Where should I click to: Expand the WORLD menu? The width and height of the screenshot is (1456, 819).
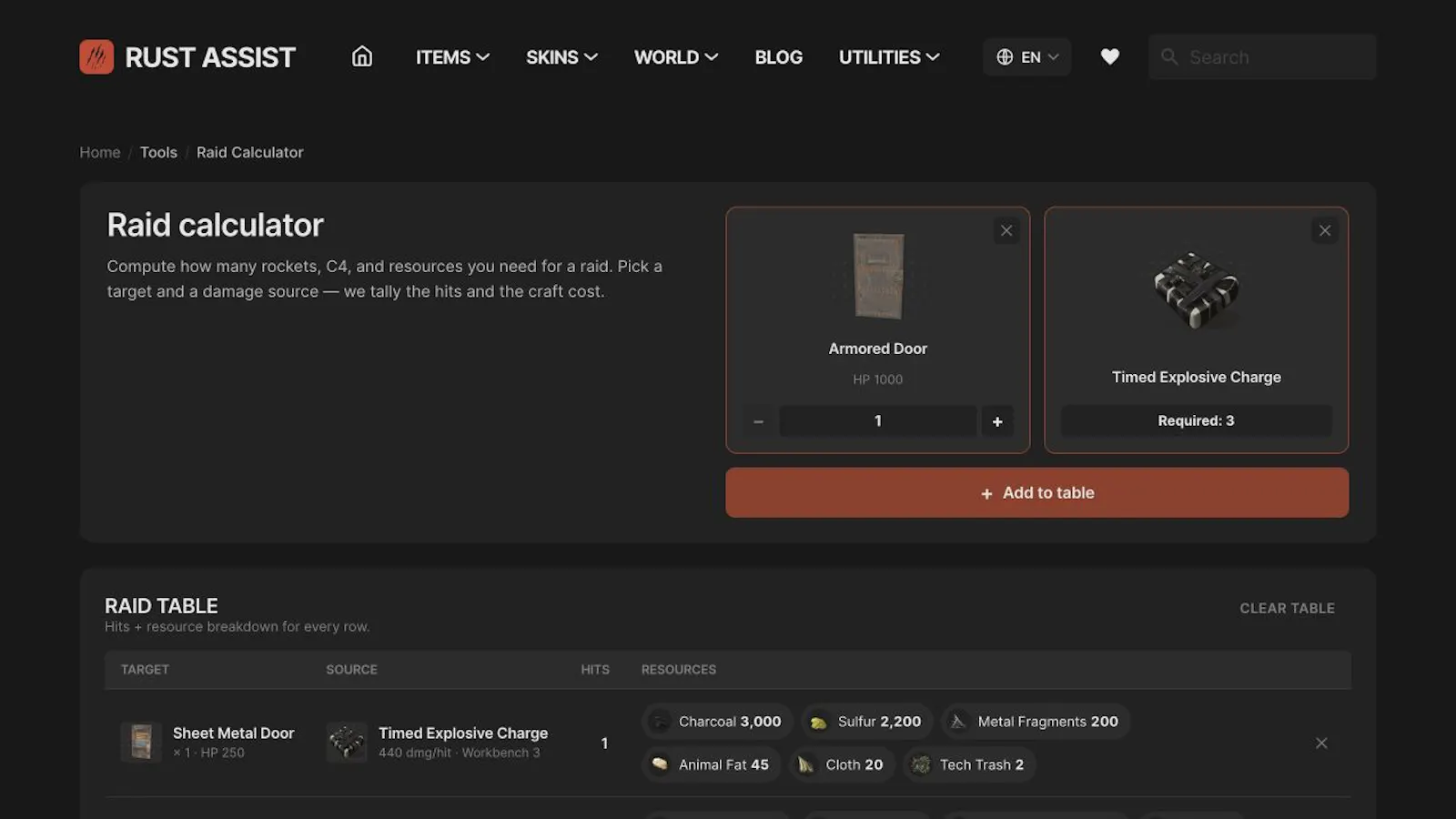676,57
